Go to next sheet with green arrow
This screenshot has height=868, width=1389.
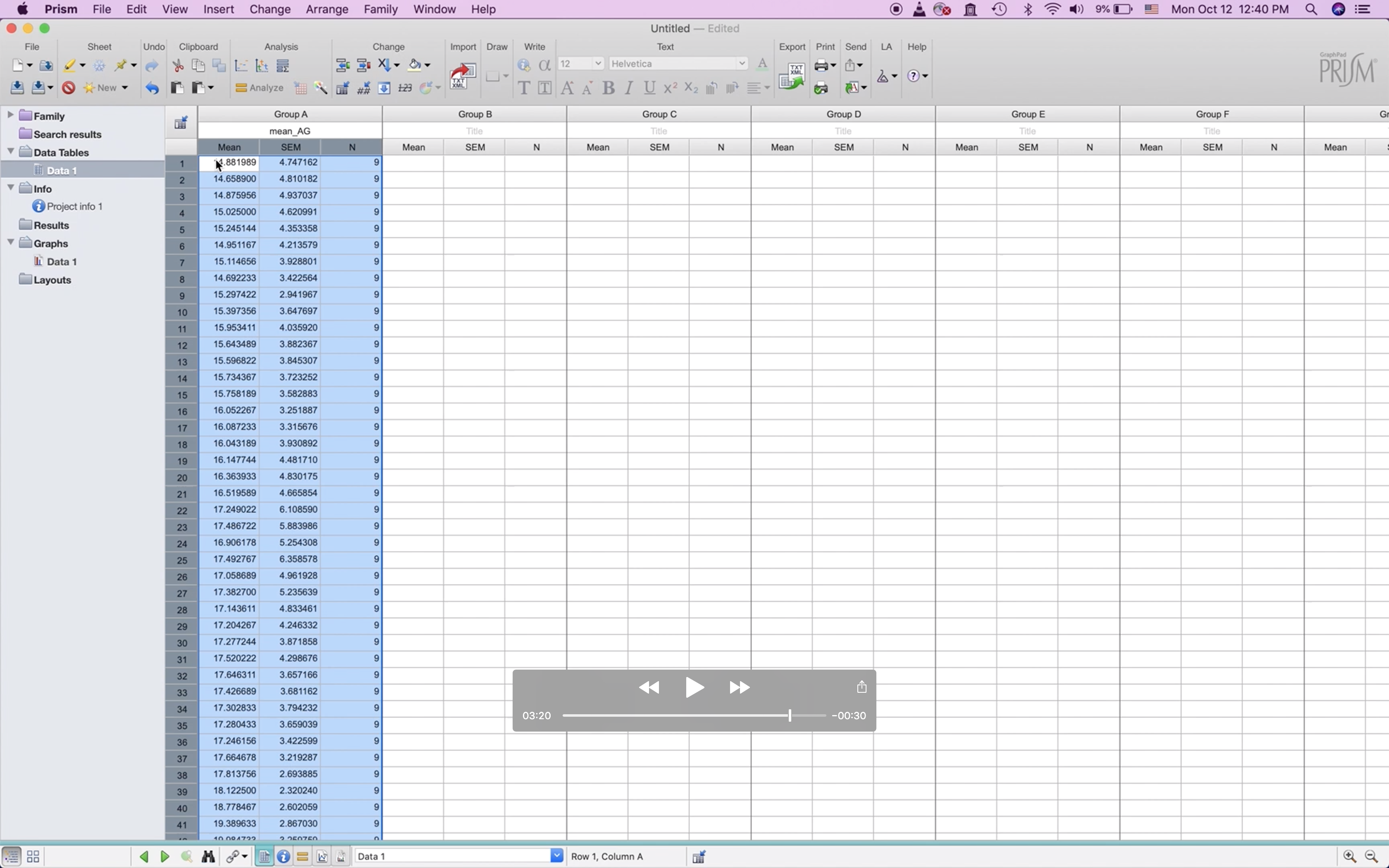(x=165, y=856)
